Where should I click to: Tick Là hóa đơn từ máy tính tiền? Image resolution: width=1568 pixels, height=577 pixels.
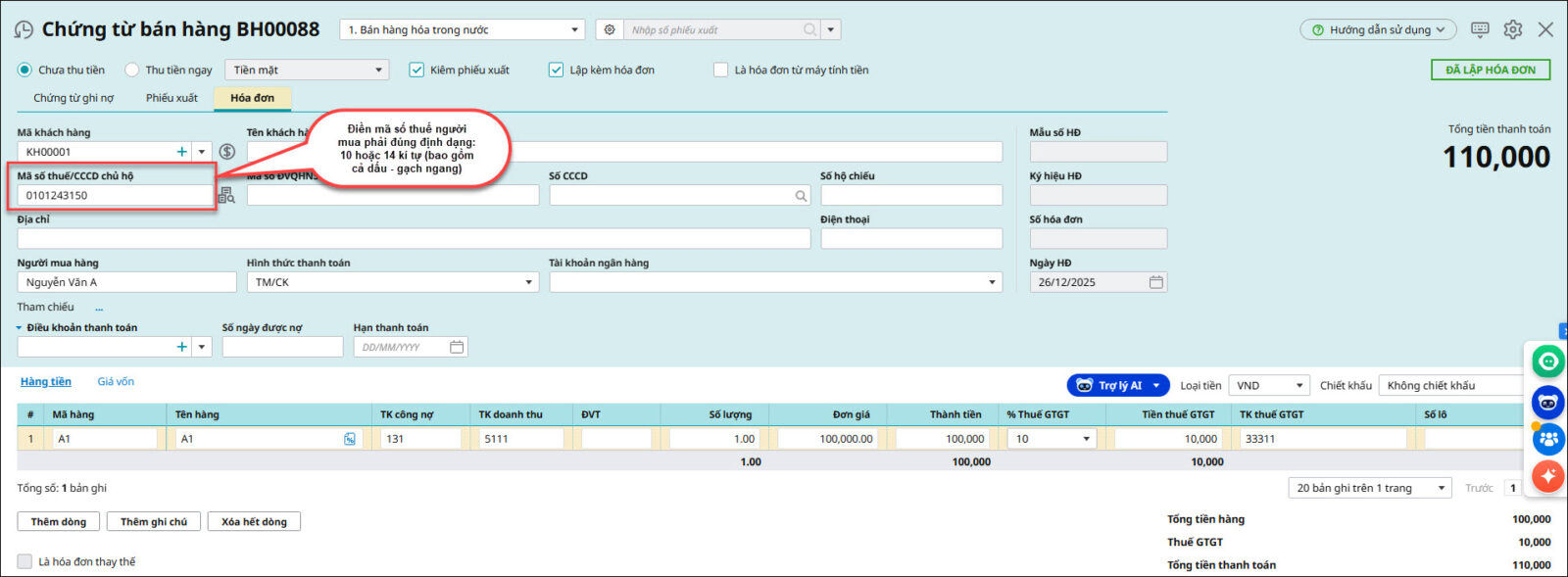click(721, 71)
